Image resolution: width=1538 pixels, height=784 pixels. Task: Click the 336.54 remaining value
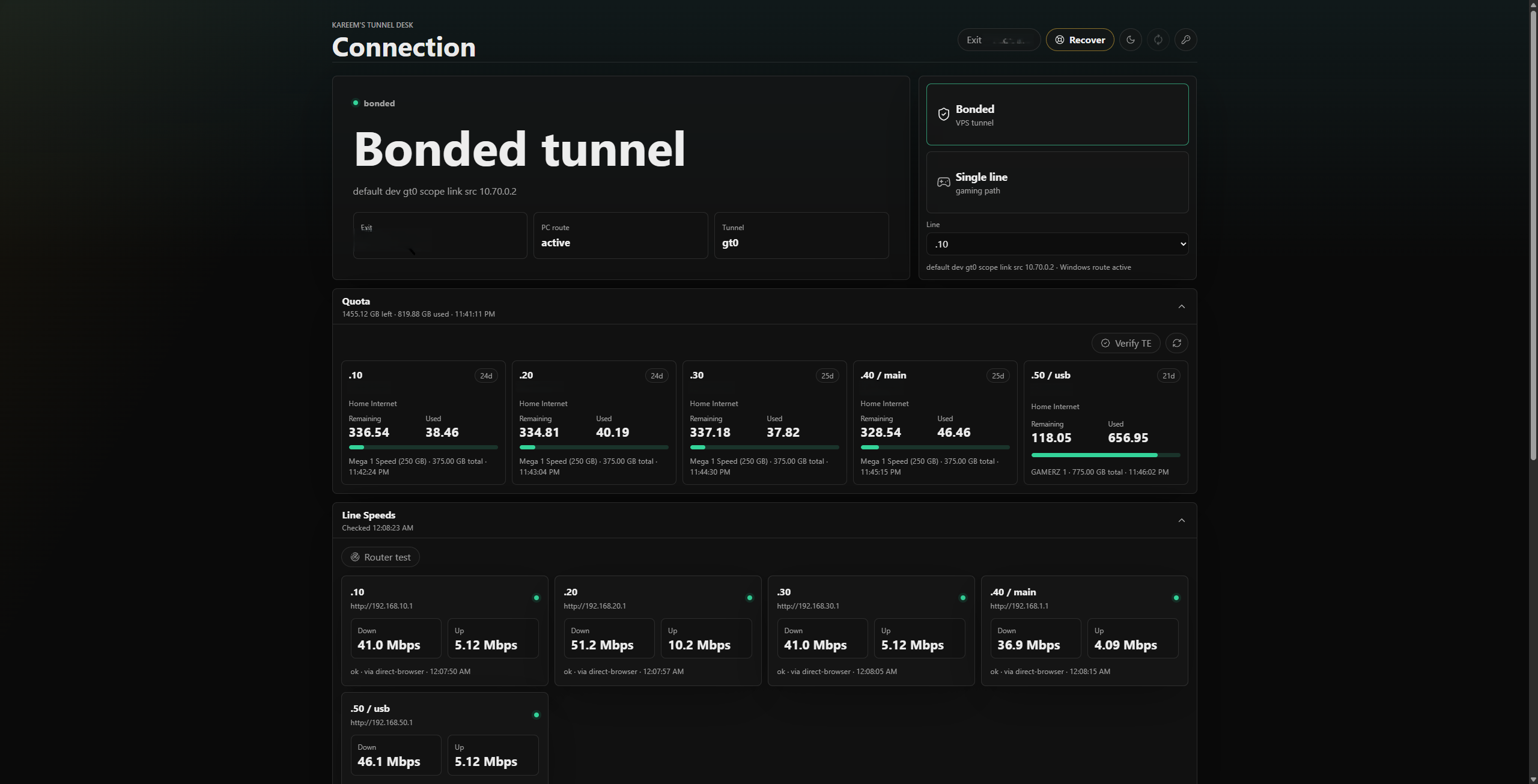369,433
